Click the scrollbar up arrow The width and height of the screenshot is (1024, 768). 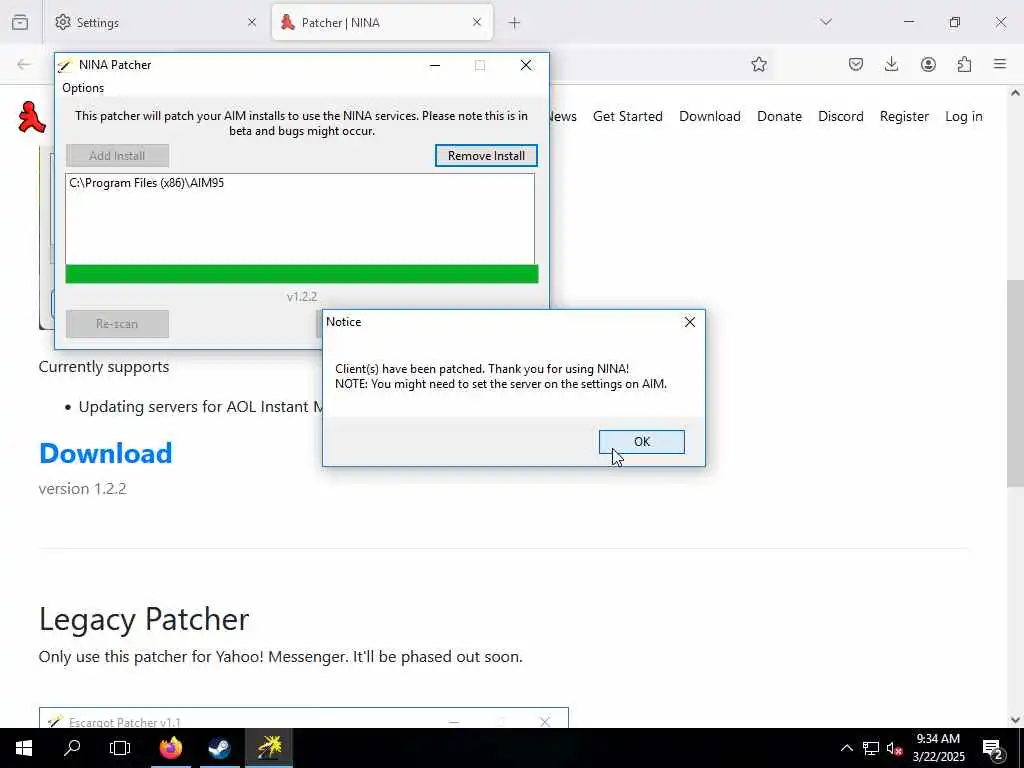tap(1015, 93)
